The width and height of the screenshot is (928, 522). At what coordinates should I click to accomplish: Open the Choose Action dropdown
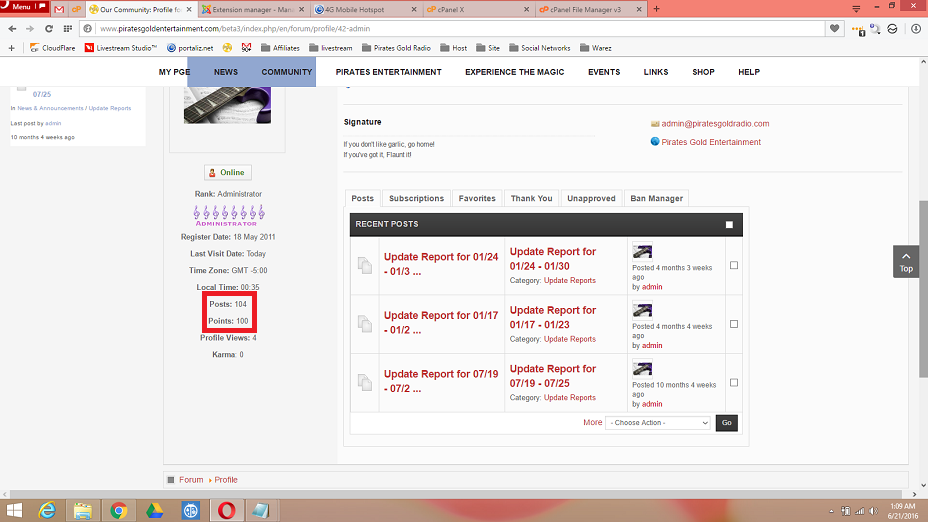tap(657, 423)
